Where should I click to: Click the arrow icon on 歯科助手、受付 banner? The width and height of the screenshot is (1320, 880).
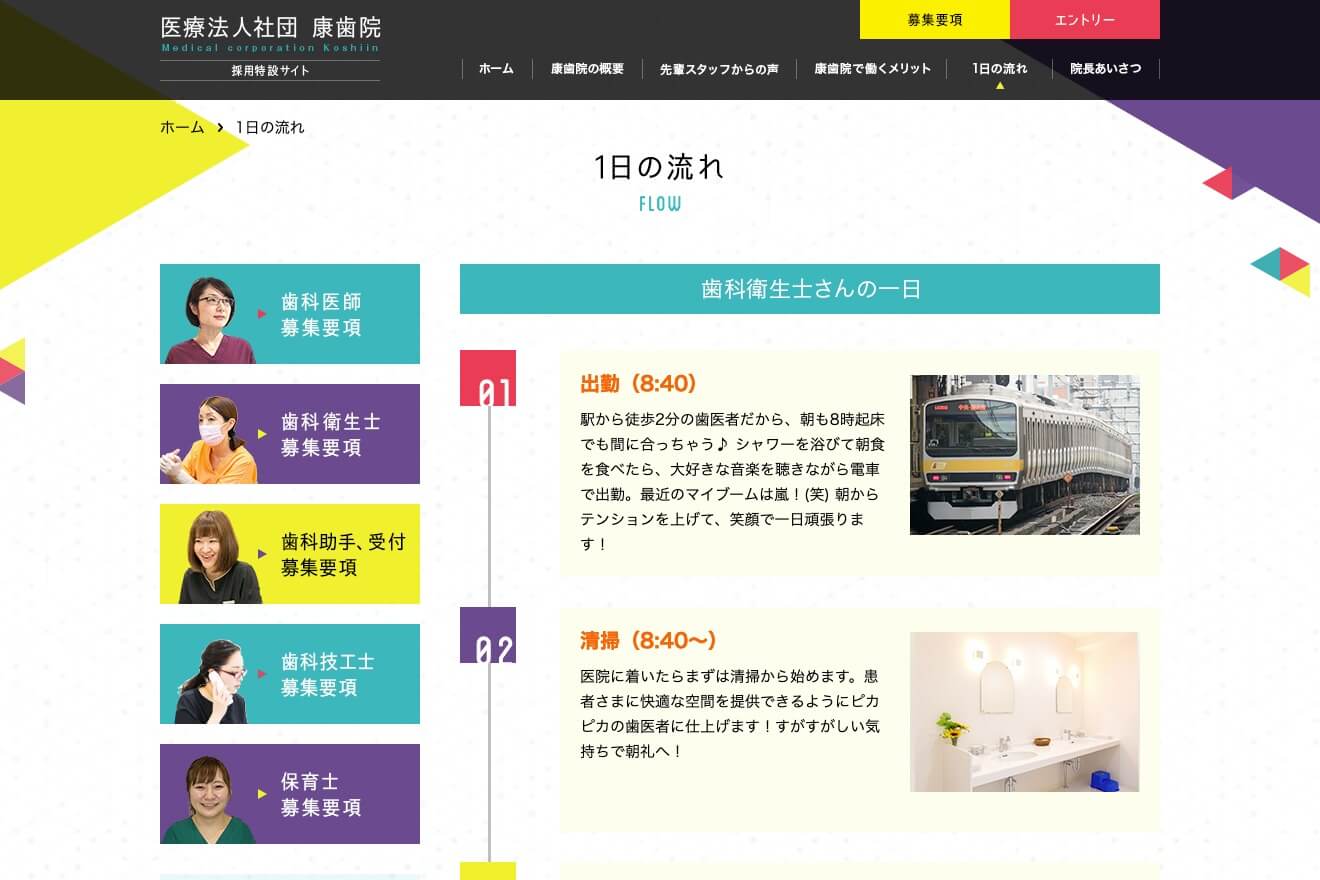(x=262, y=554)
